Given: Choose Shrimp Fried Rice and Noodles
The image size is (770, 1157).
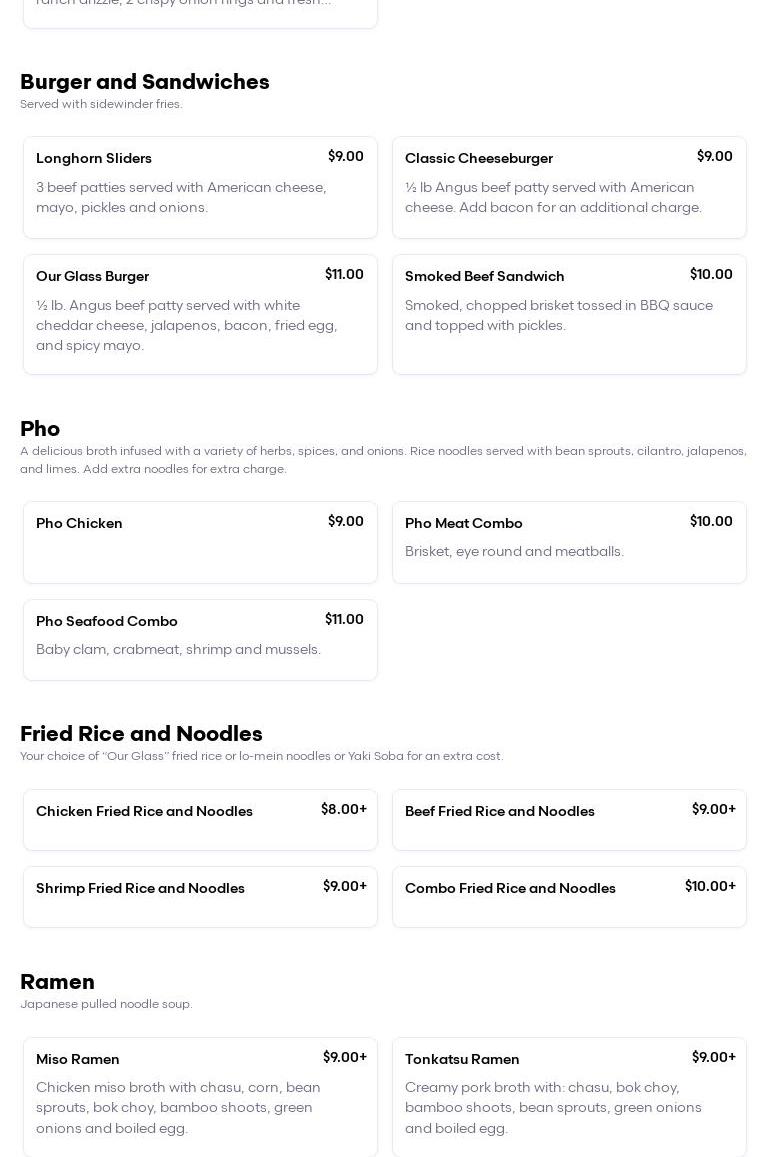Looking at the screenshot, I should coord(200,897).
